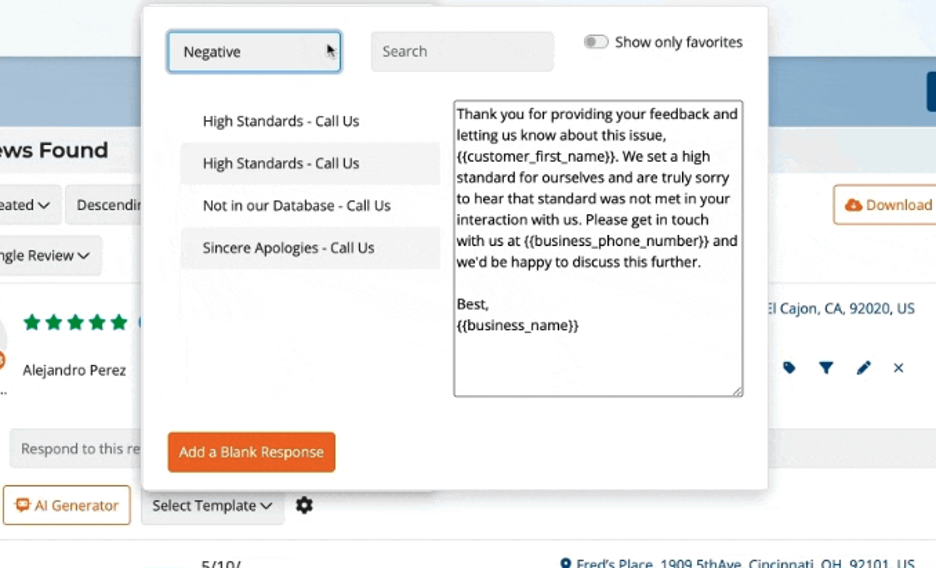The image size is (936, 568).
Task: Click the tag icon on the review
Action: tap(789, 368)
